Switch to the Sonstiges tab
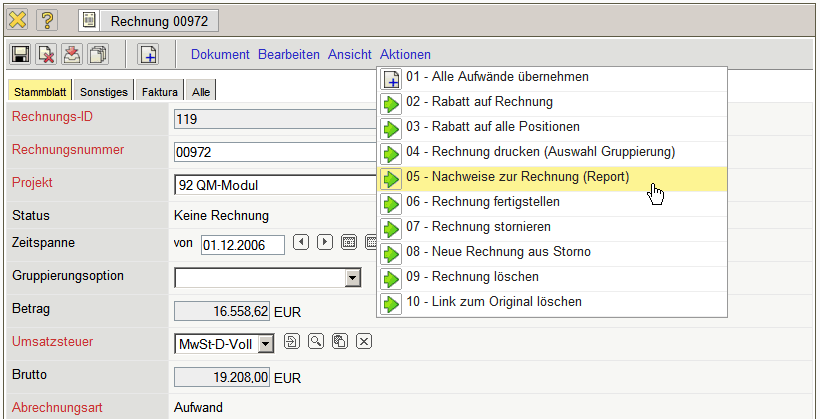The image size is (820, 419). (104, 92)
